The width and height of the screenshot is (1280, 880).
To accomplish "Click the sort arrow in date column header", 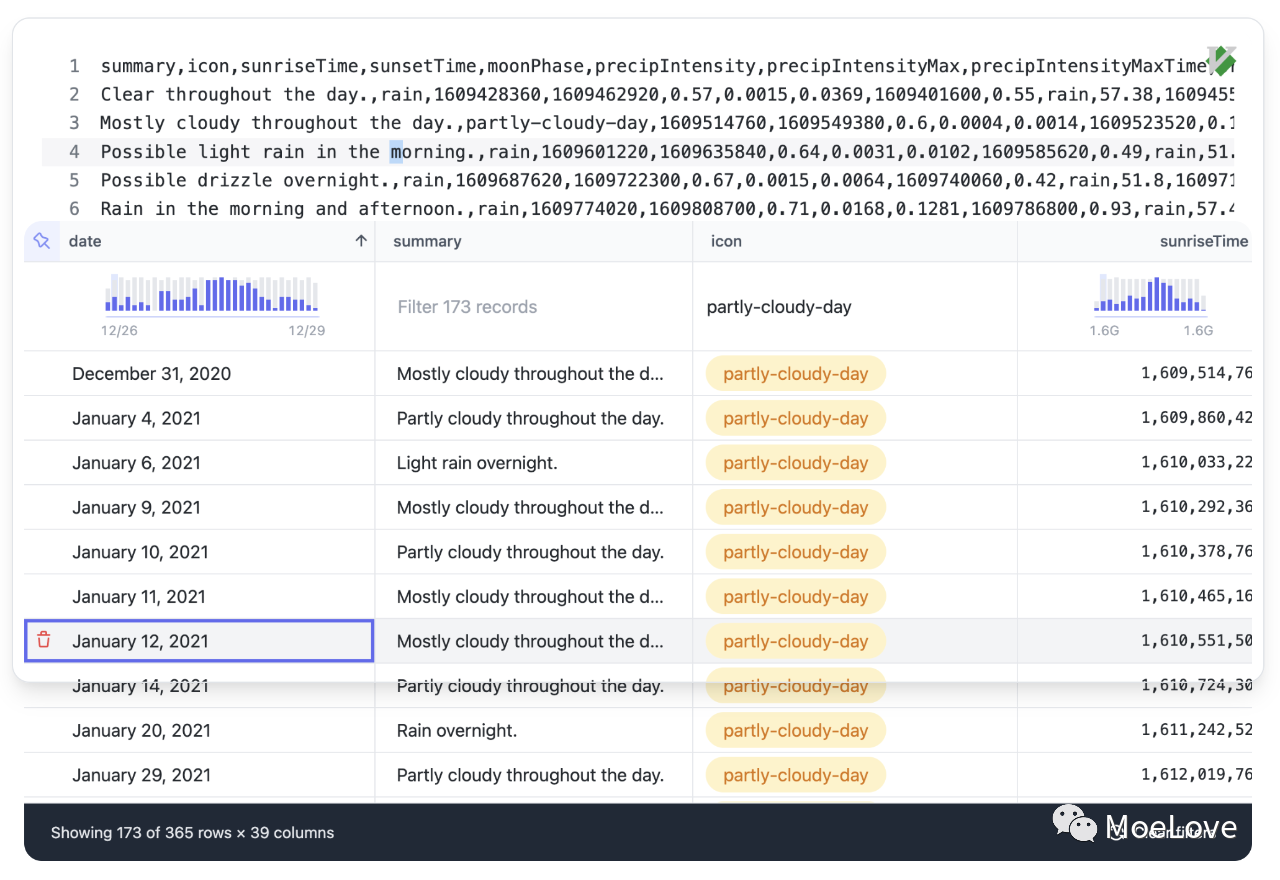I will pos(361,241).
